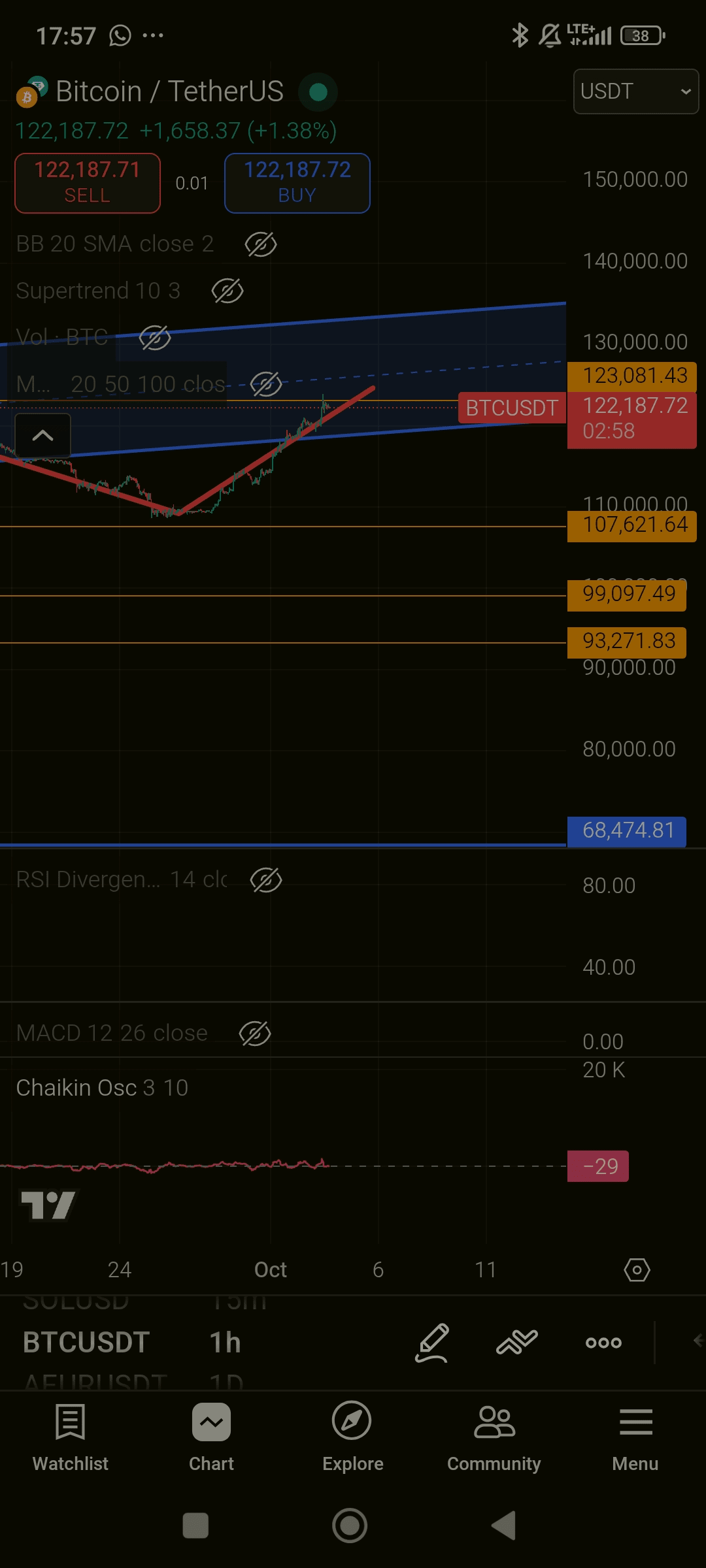
Task: Change the 1h timeframe selector
Action: [225, 1343]
